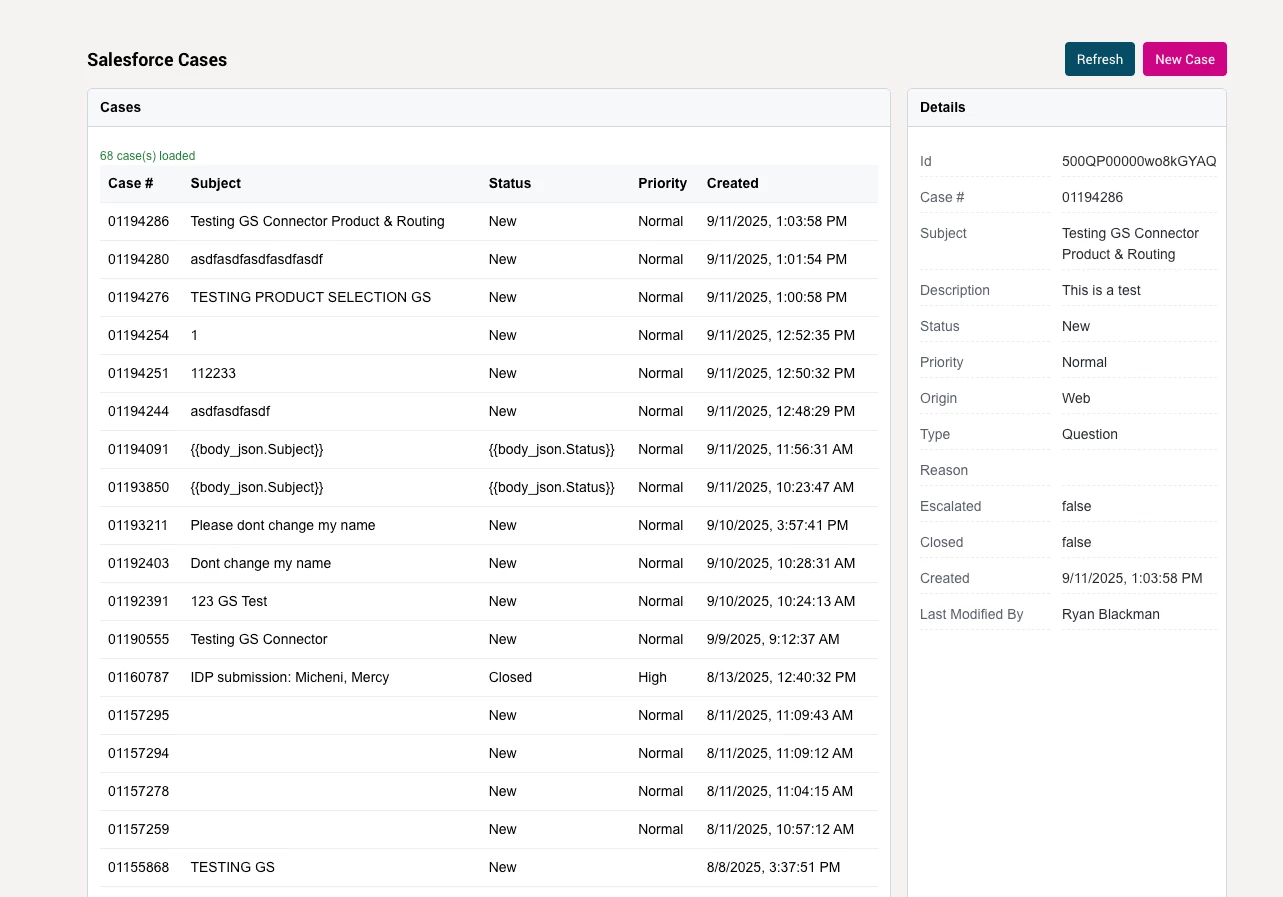Click the Escalated value false
This screenshot has height=897, width=1283.
pos(1076,506)
